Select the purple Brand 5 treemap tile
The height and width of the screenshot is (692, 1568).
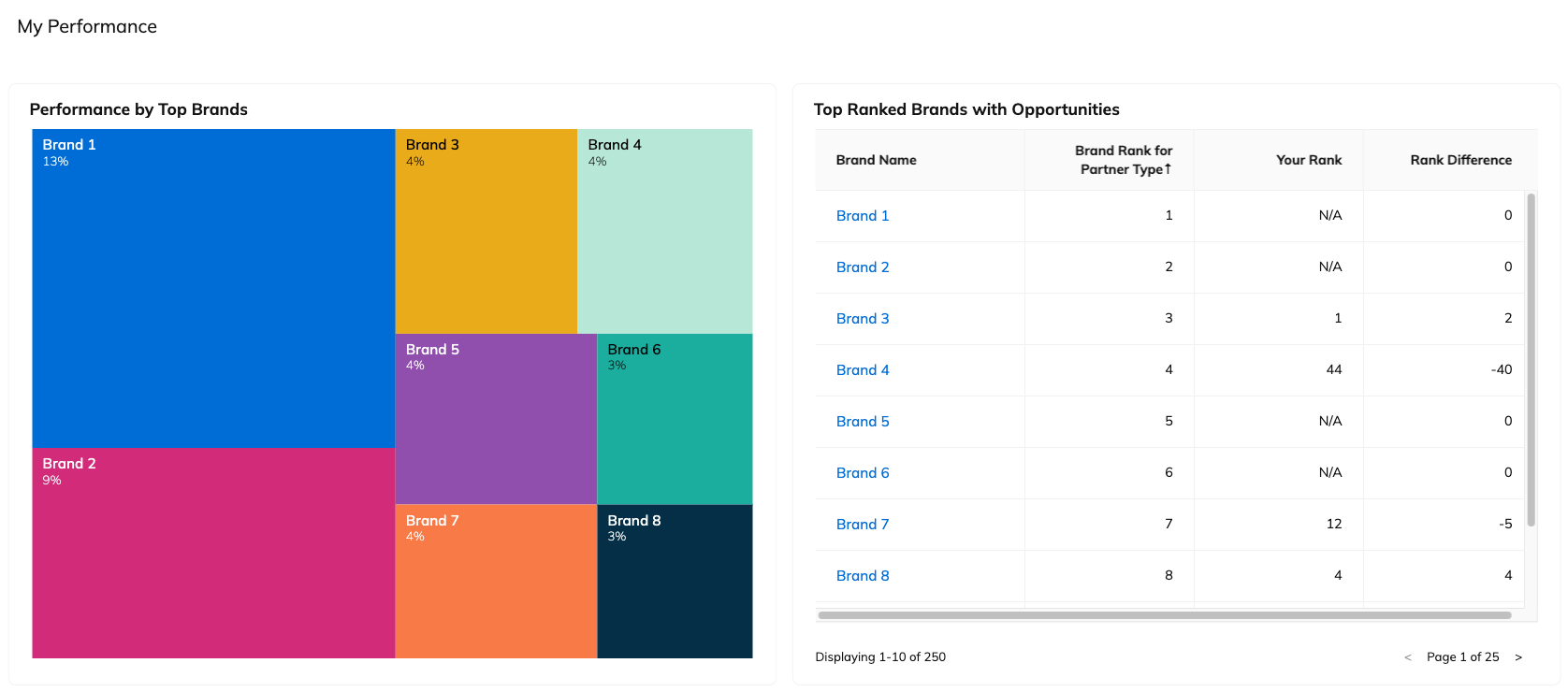click(x=496, y=419)
